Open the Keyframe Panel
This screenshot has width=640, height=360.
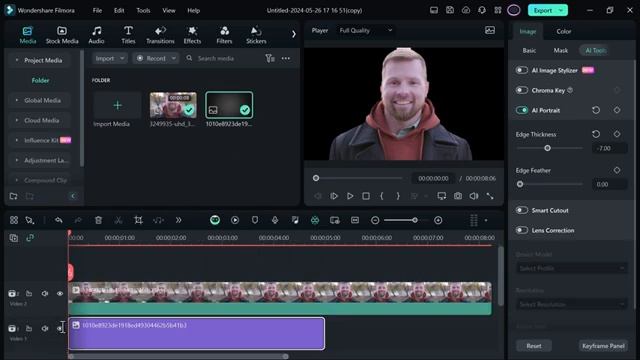(603, 346)
